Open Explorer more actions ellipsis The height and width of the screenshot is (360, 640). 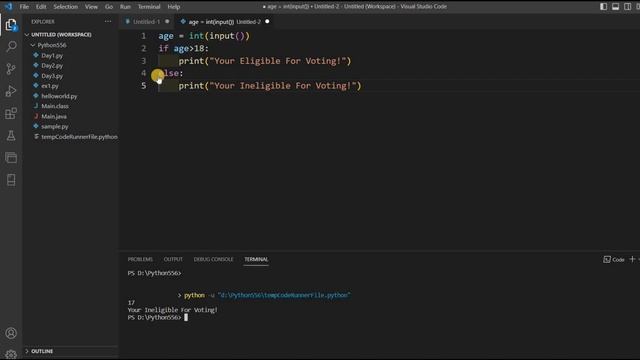108,22
